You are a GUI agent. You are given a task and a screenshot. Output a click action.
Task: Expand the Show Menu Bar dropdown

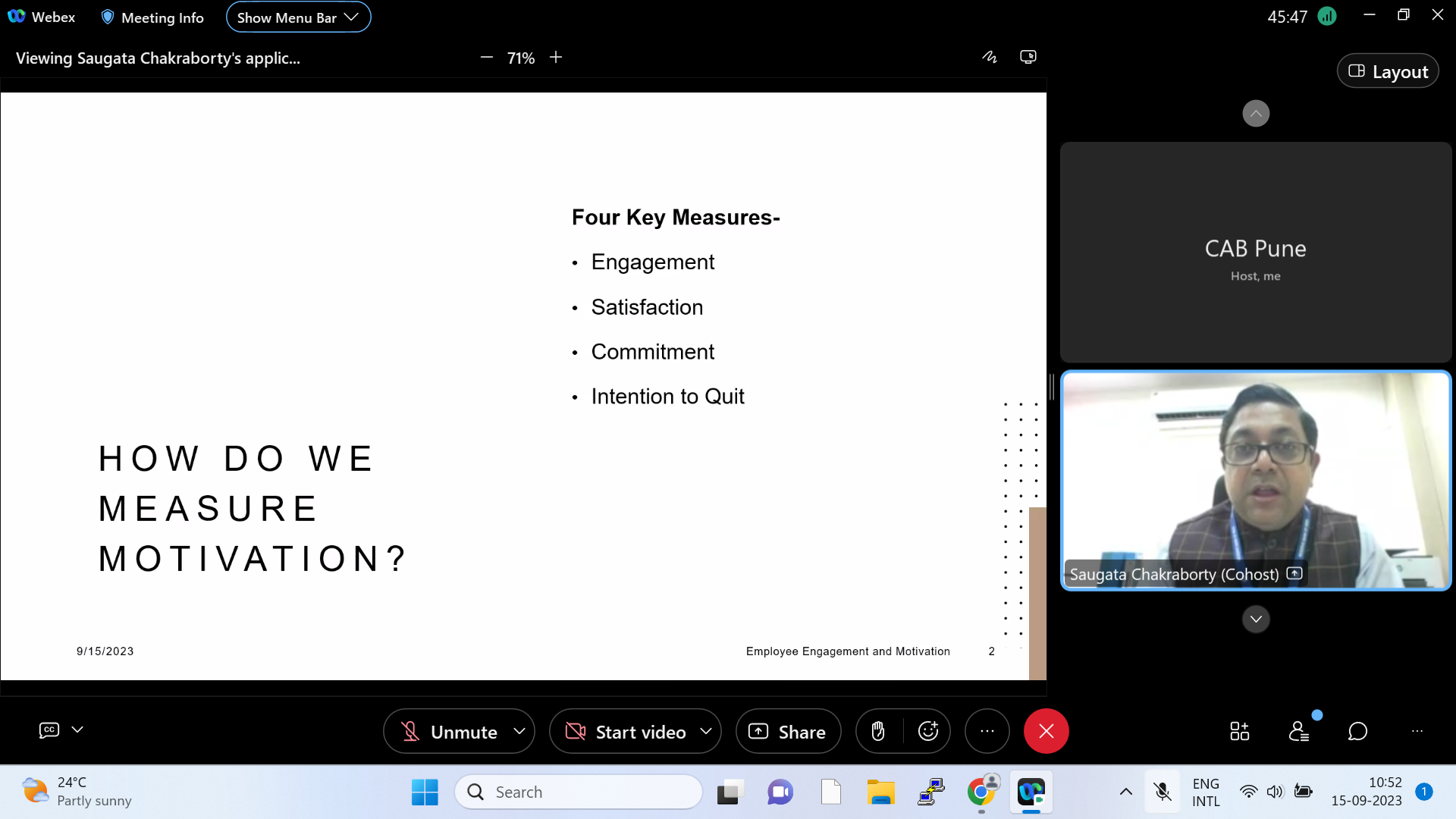point(298,17)
